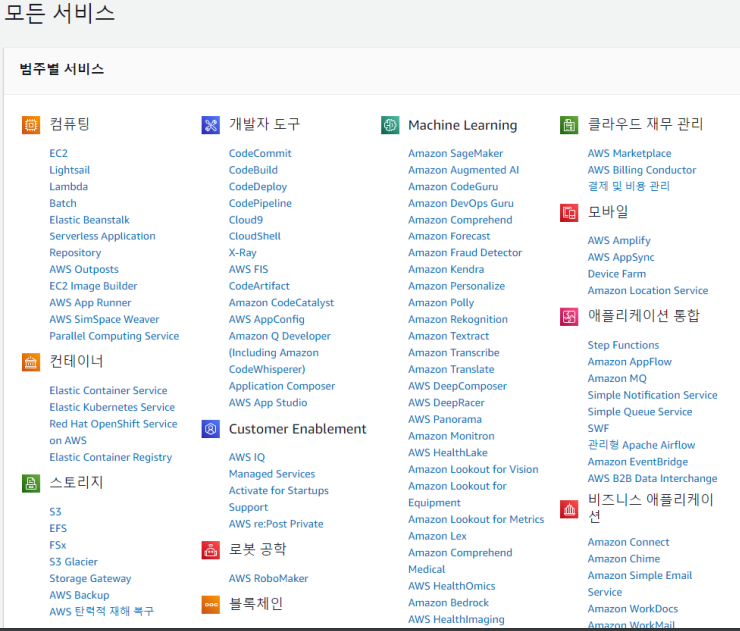The height and width of the screenshot is (631, 740).
Task: Click the 클라우드 재무 관리 category icon
Action: point(569,125)
